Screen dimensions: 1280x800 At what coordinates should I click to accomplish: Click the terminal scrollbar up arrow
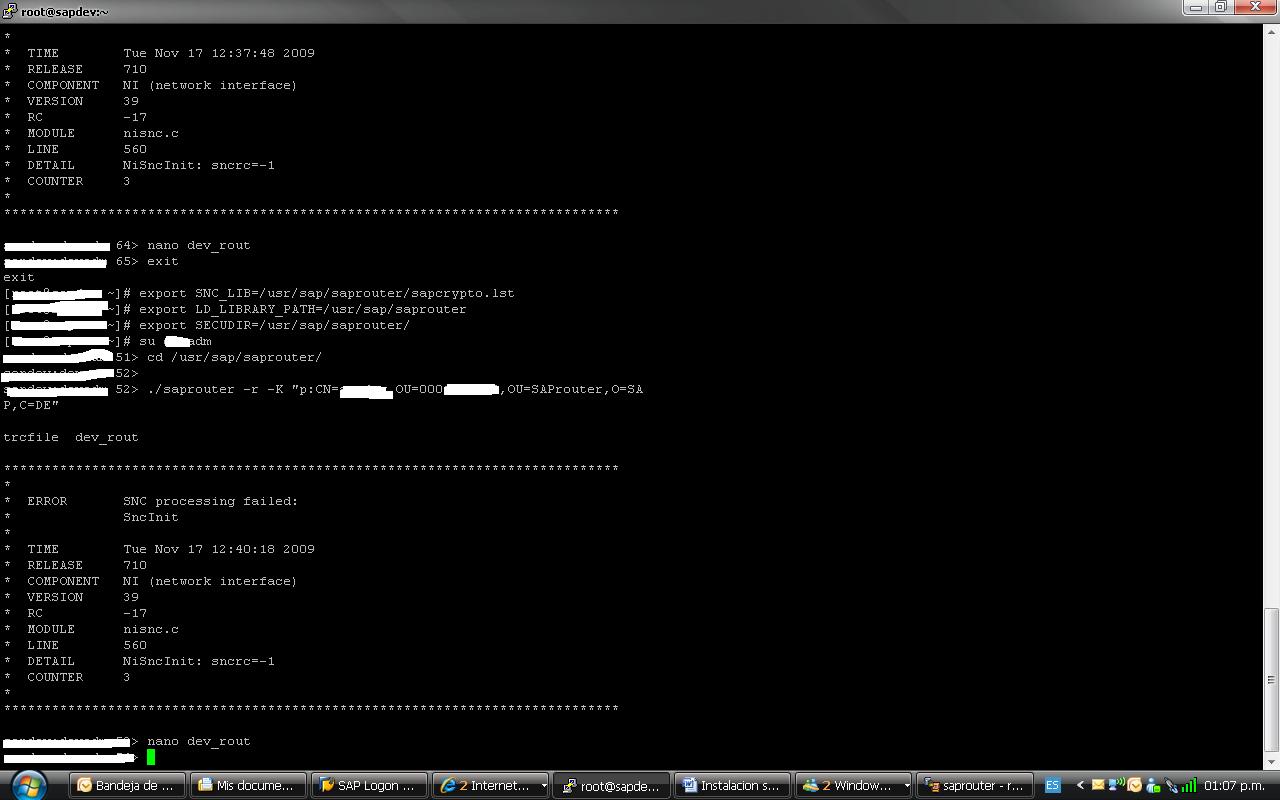tap(1271, 32)
